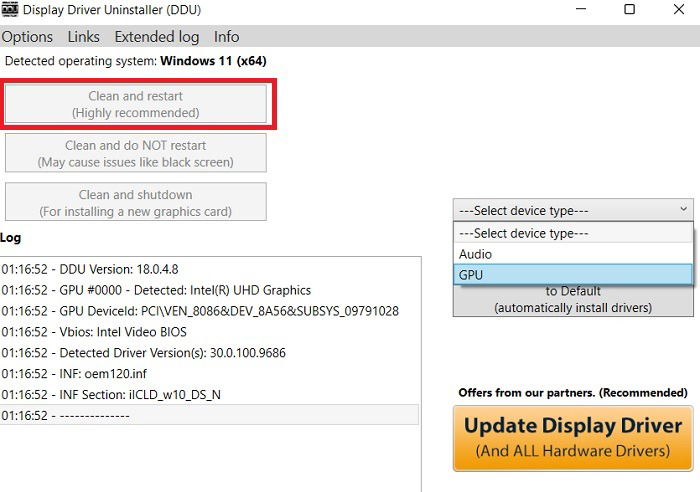700x492 pixels.
Task: Click the DDU app icon in title bar
Action: (9, 9)
